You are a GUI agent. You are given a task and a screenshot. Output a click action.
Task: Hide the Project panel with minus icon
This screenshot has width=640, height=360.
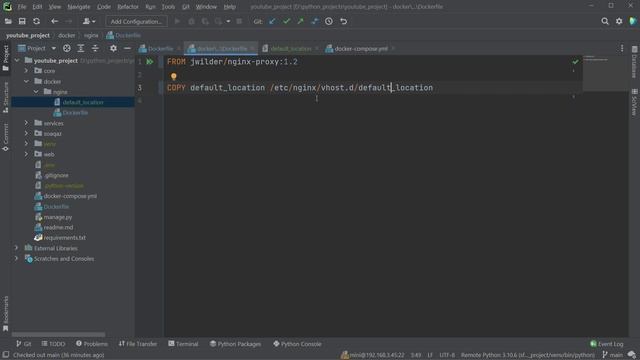[127, 49]
